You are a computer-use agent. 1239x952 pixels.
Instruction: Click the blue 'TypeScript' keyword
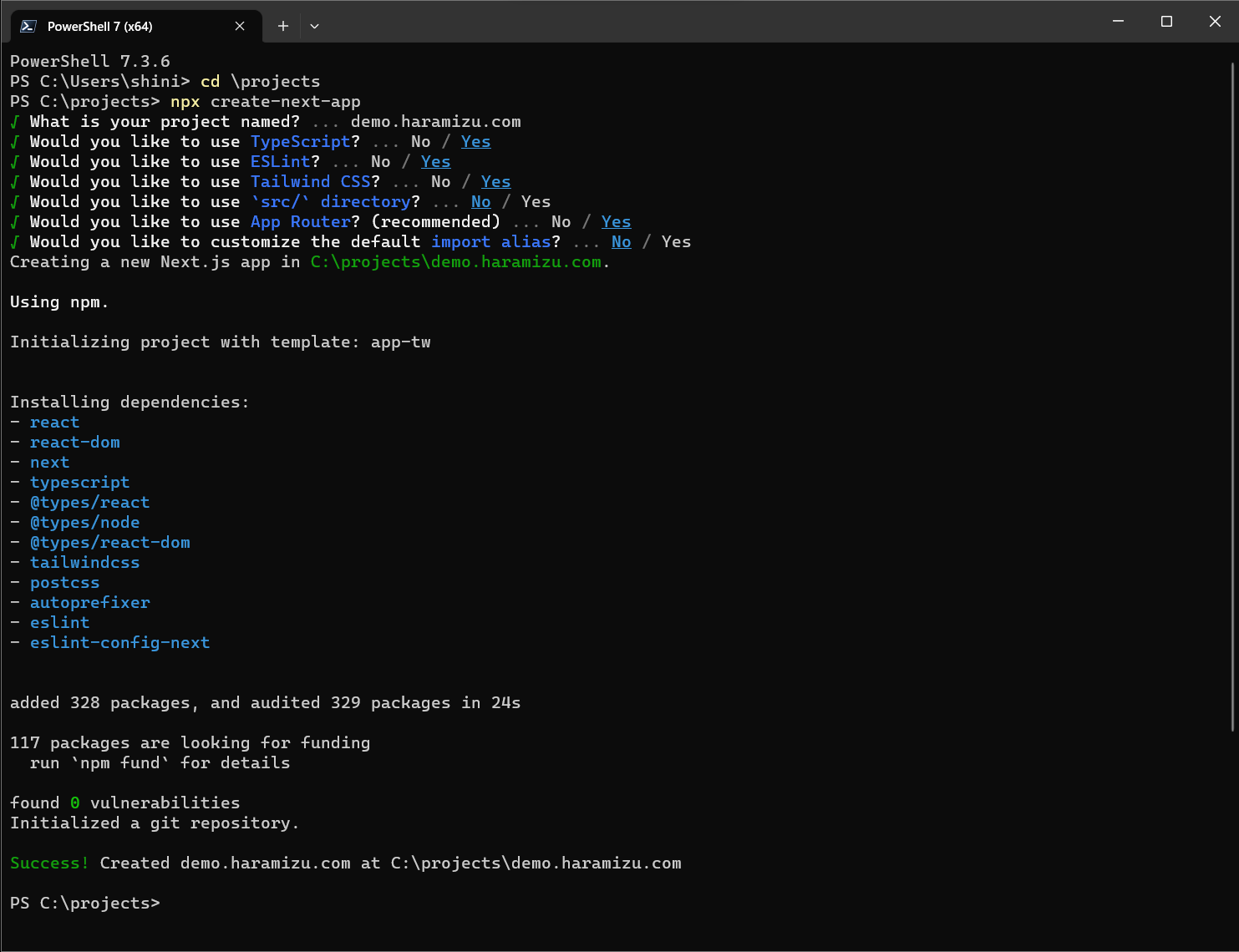pyautogui.click(x=301, y=142)
